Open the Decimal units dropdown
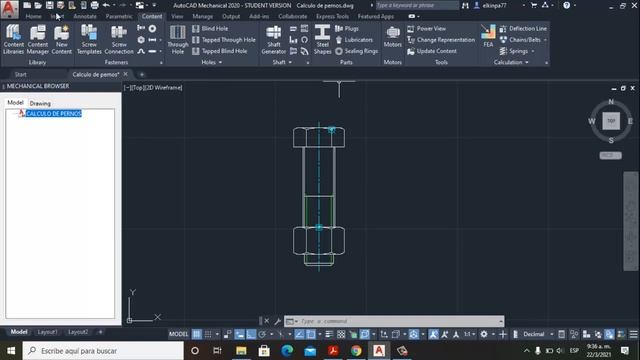This screenshot has width=640, height=360. (x=552, y=334)
